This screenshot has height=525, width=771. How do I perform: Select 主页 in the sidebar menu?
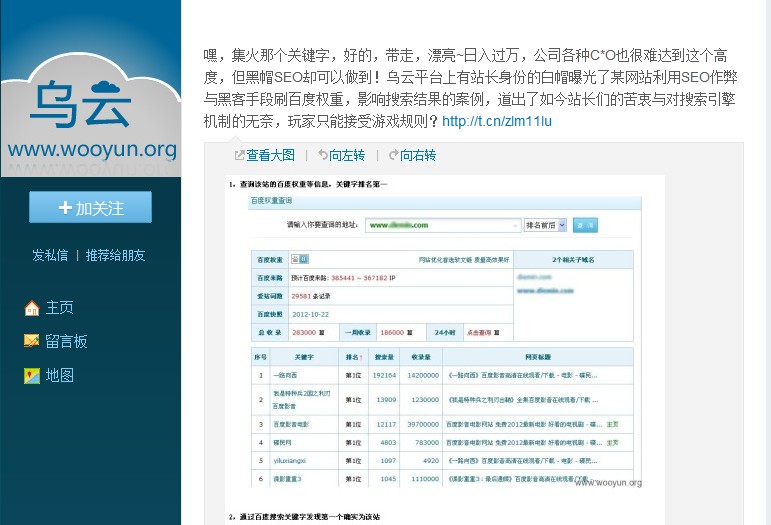(60, 308)
